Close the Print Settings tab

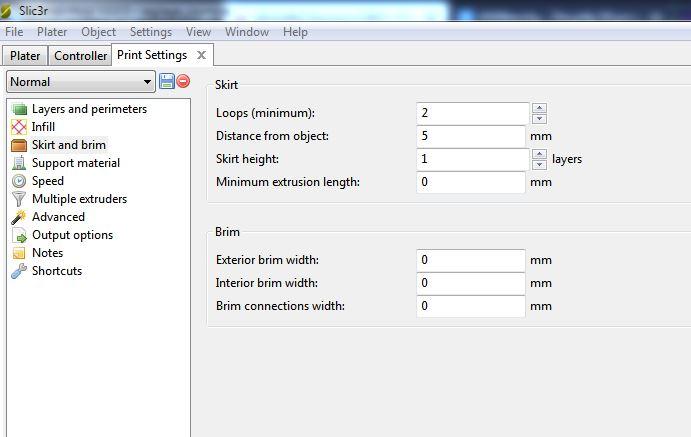coord(201,55)
